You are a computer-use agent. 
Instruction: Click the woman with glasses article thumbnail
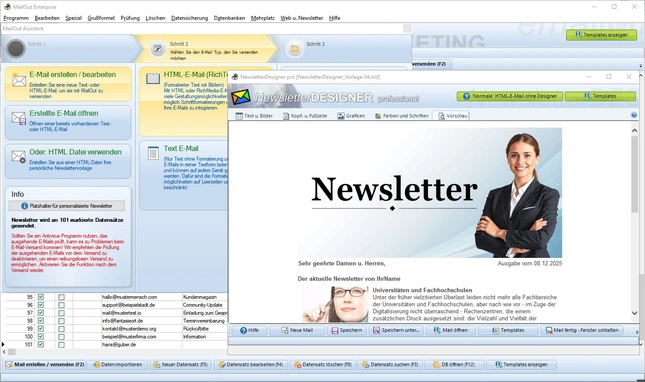[x=335, y=304]
